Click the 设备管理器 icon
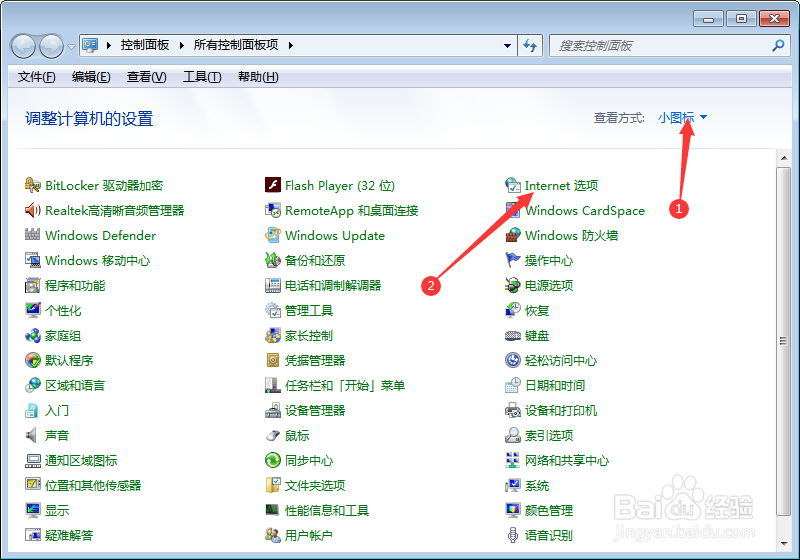Screen dimensions: 800x560 click(x=273, y=410)
